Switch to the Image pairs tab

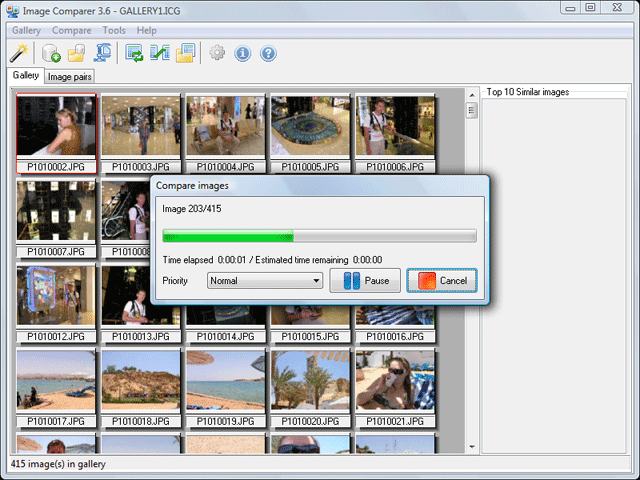69,77
